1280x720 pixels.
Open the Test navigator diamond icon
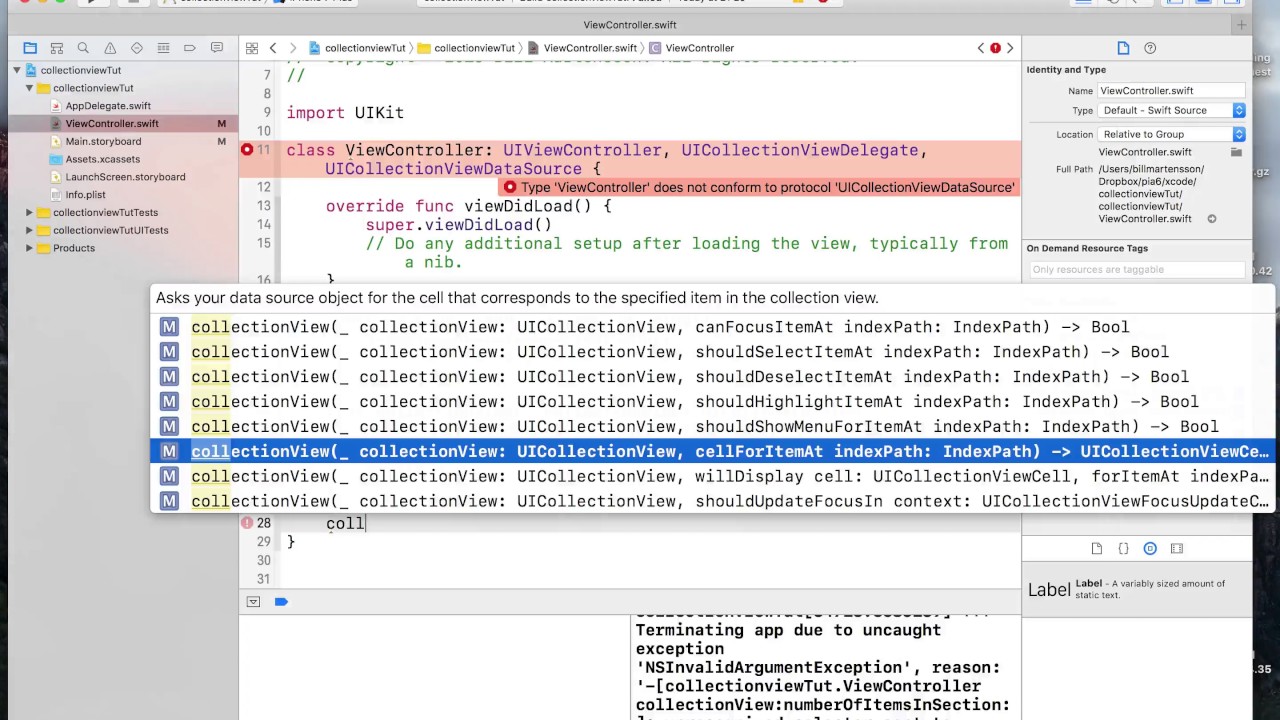coord(137,48)
